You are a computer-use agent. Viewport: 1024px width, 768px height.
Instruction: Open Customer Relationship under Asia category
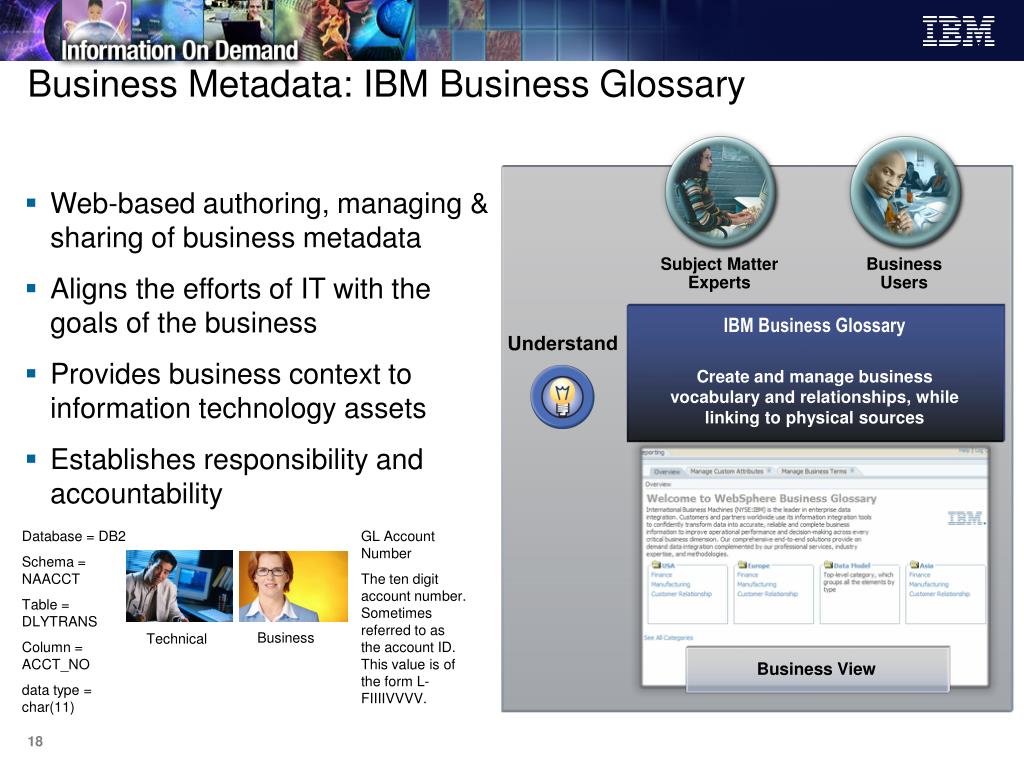pyautogui.click(x=939, y=594)
